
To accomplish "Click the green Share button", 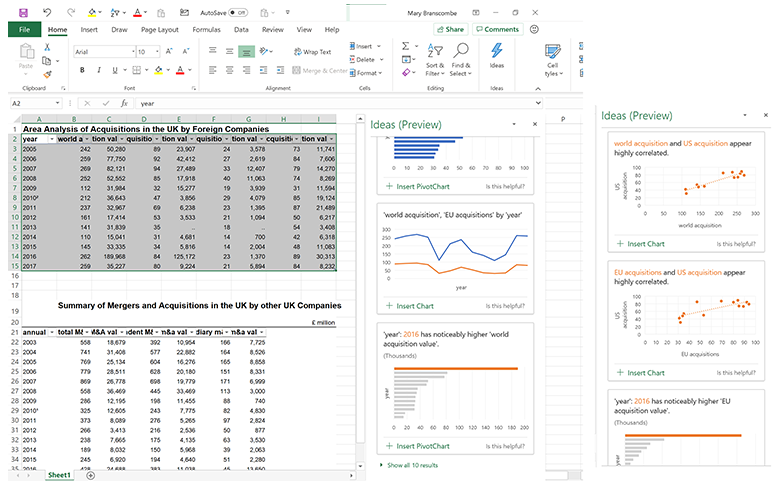I will point(450,29).
